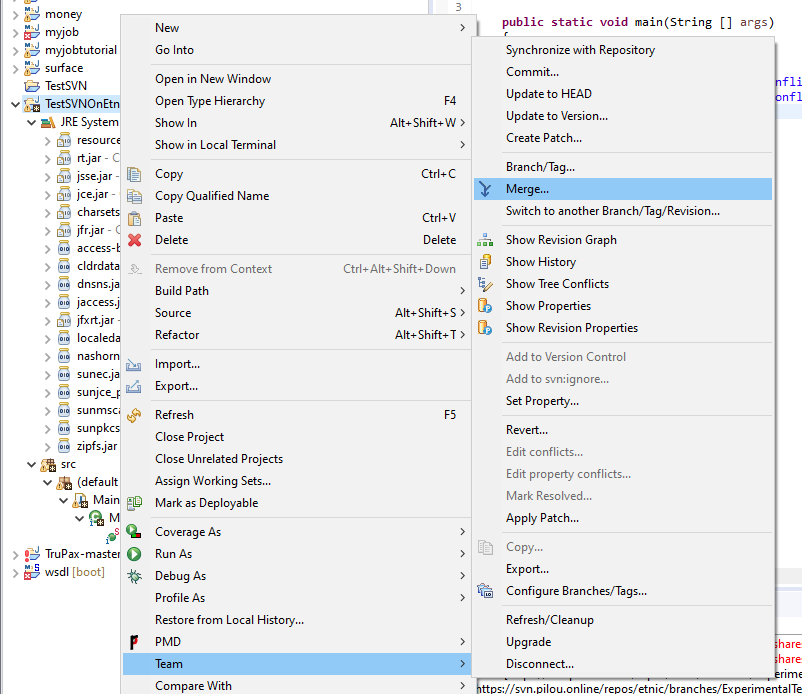
Task: Click the Show Tree Conflicts icon
Action: pos(485,284)
